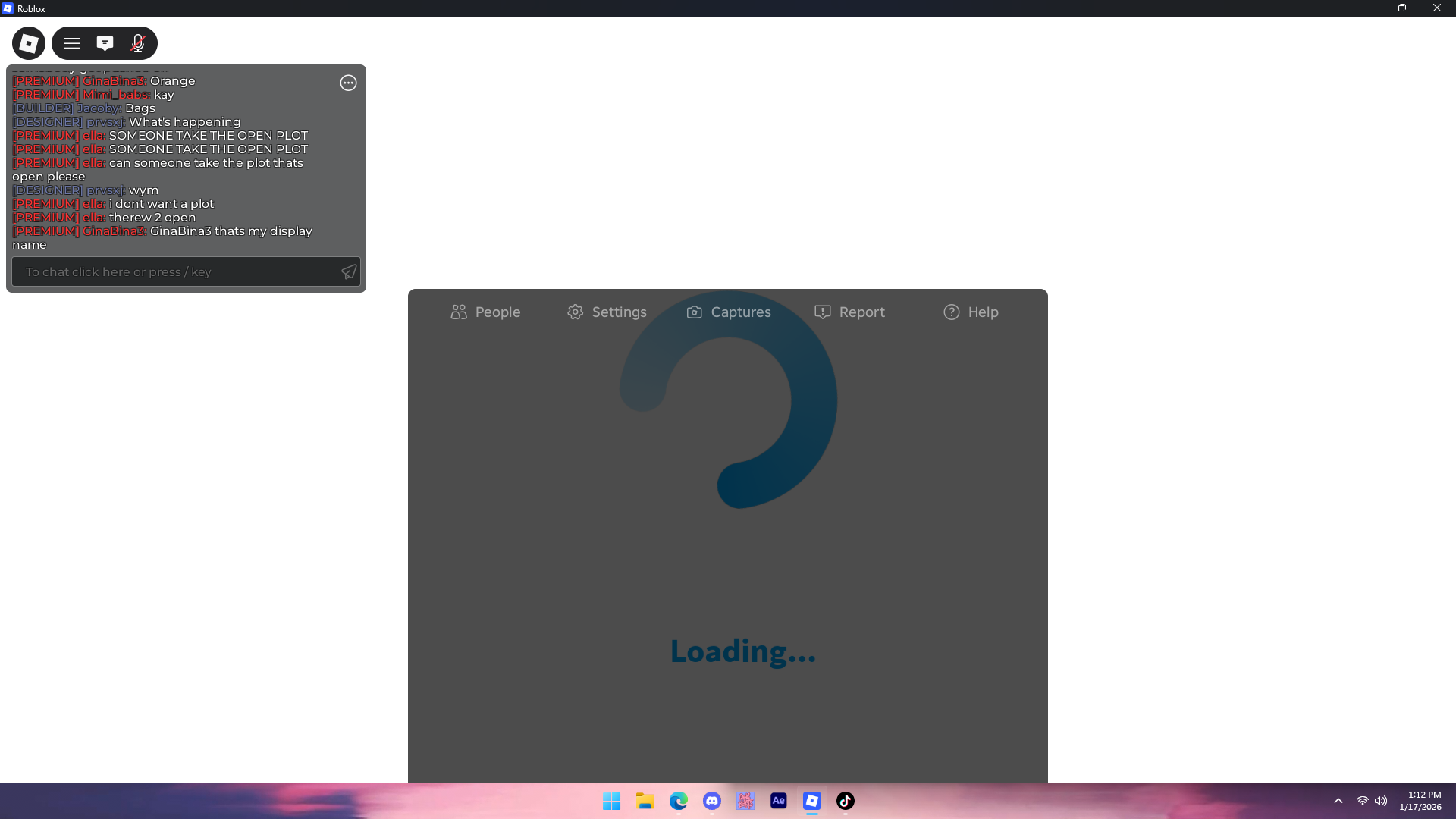
Task: Unmute the microphone icon
Action: (x=137, y=43)
